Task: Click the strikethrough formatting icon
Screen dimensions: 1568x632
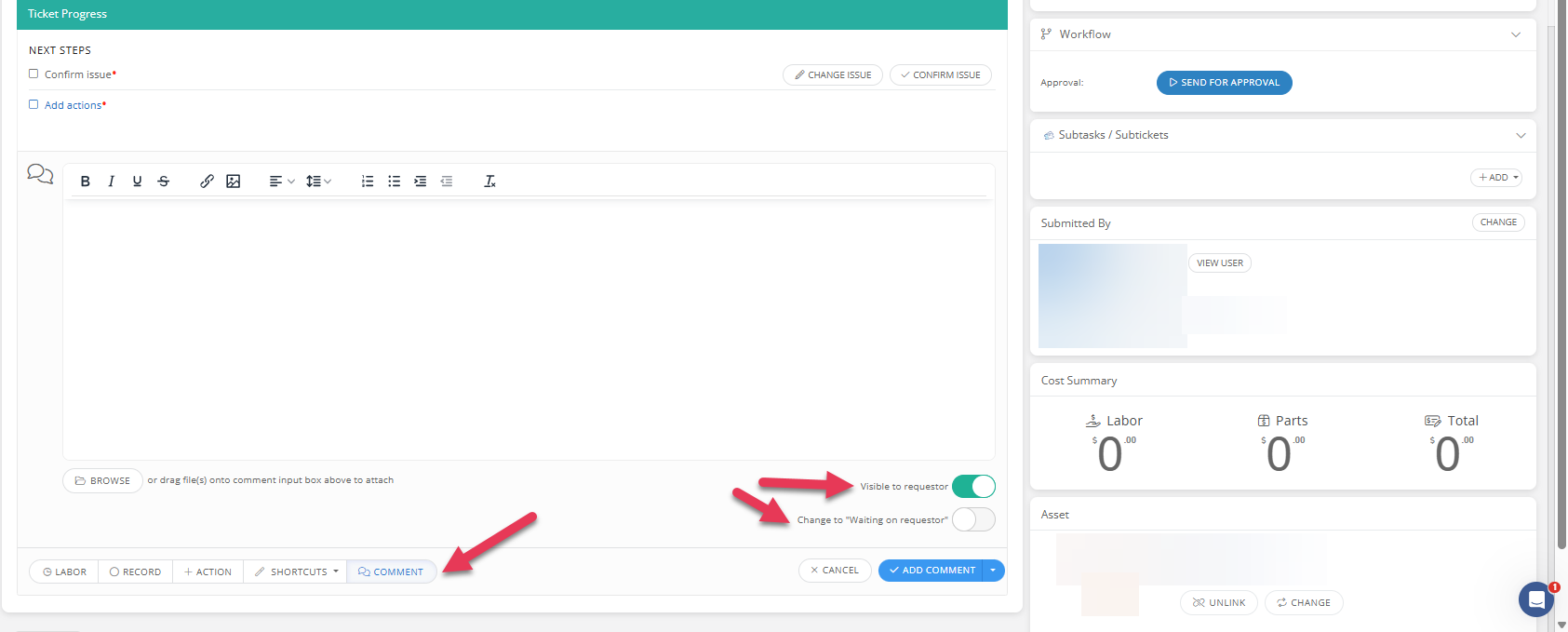Action: [164, 182]
